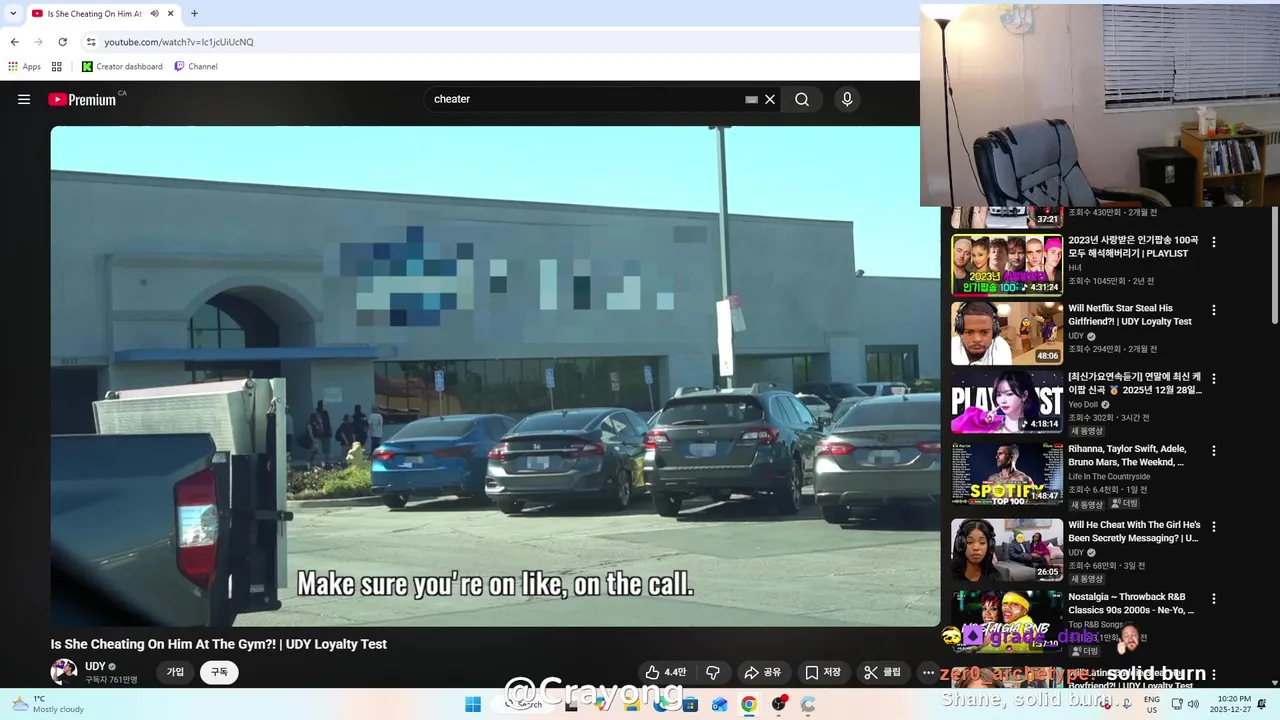The image size is (1280, 720).
Task: Open 'Rihanna, Taylor Swift, Adele' video title
Action: tap(1127, 456)
